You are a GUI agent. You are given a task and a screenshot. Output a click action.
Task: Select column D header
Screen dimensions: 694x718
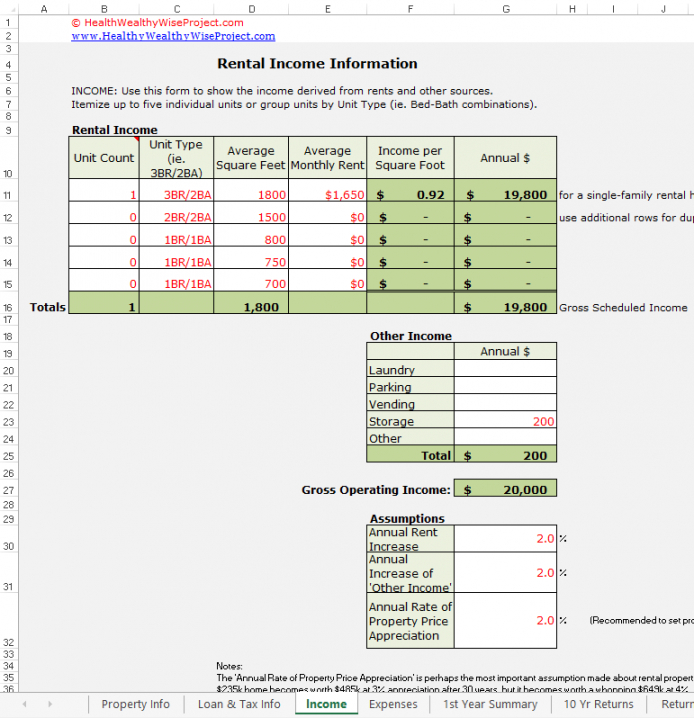point(250,8)
